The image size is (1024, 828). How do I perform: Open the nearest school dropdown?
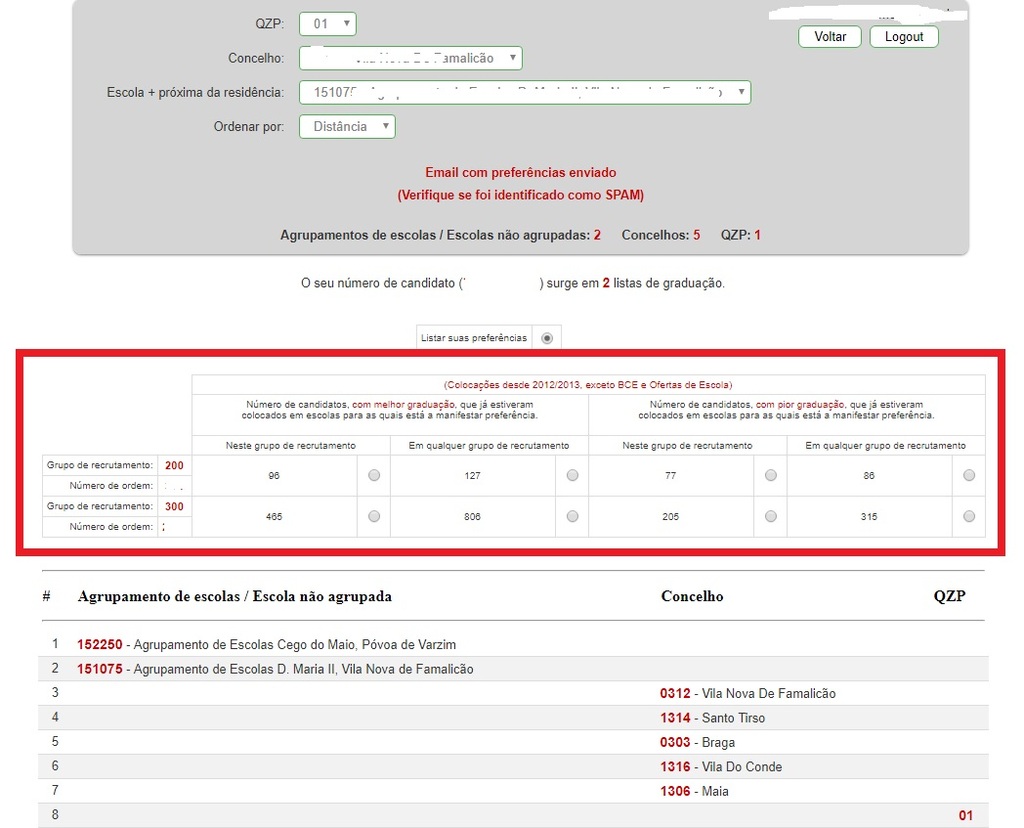(524, 92)
